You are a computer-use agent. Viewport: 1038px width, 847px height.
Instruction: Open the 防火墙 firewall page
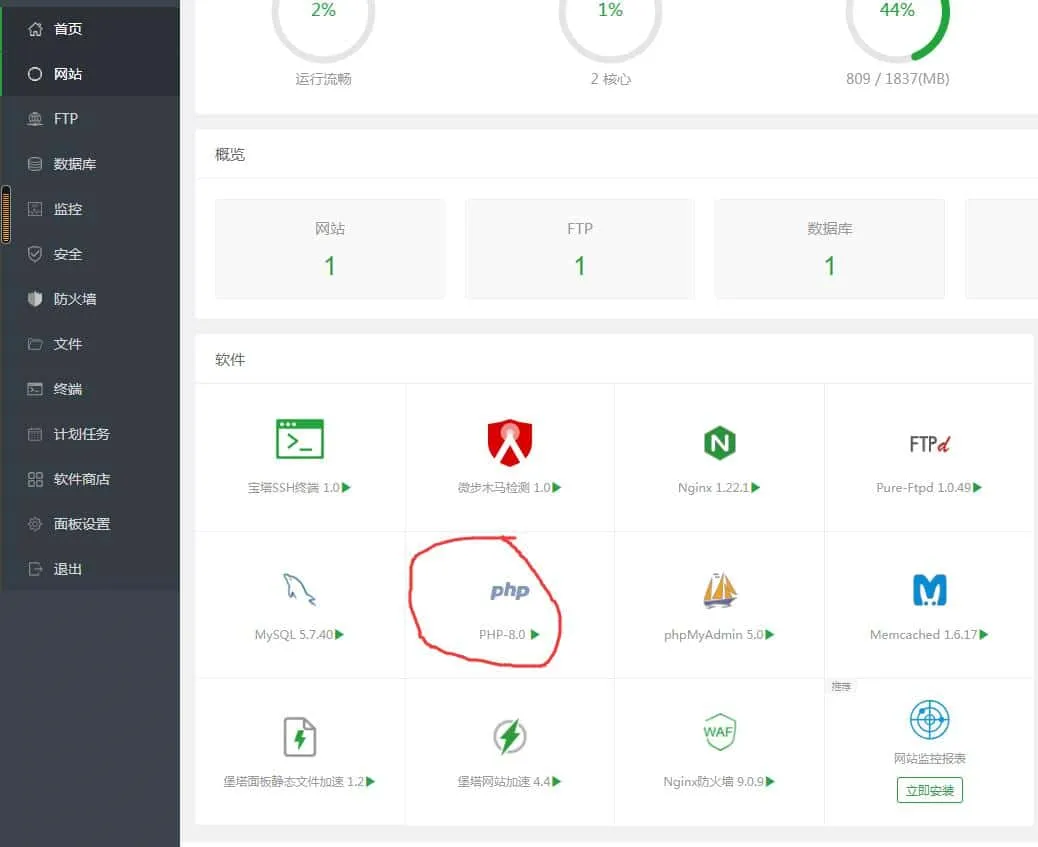pyautogui.click(x=90, y=299)
